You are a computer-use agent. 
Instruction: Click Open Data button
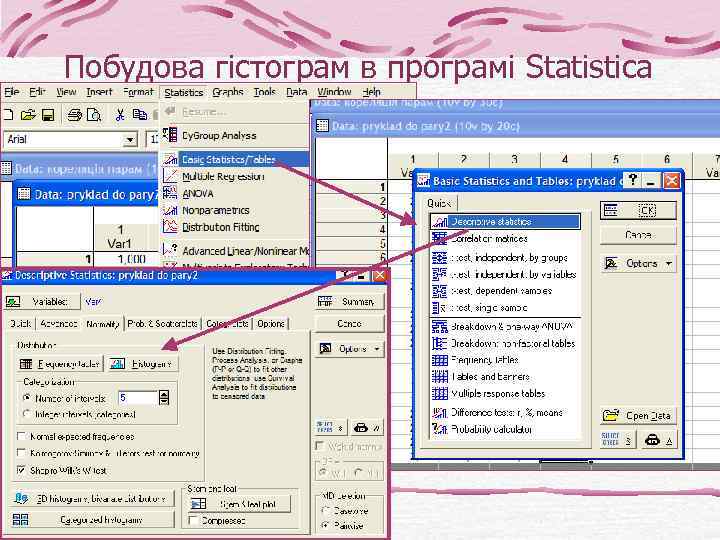[x=638, y=416]
